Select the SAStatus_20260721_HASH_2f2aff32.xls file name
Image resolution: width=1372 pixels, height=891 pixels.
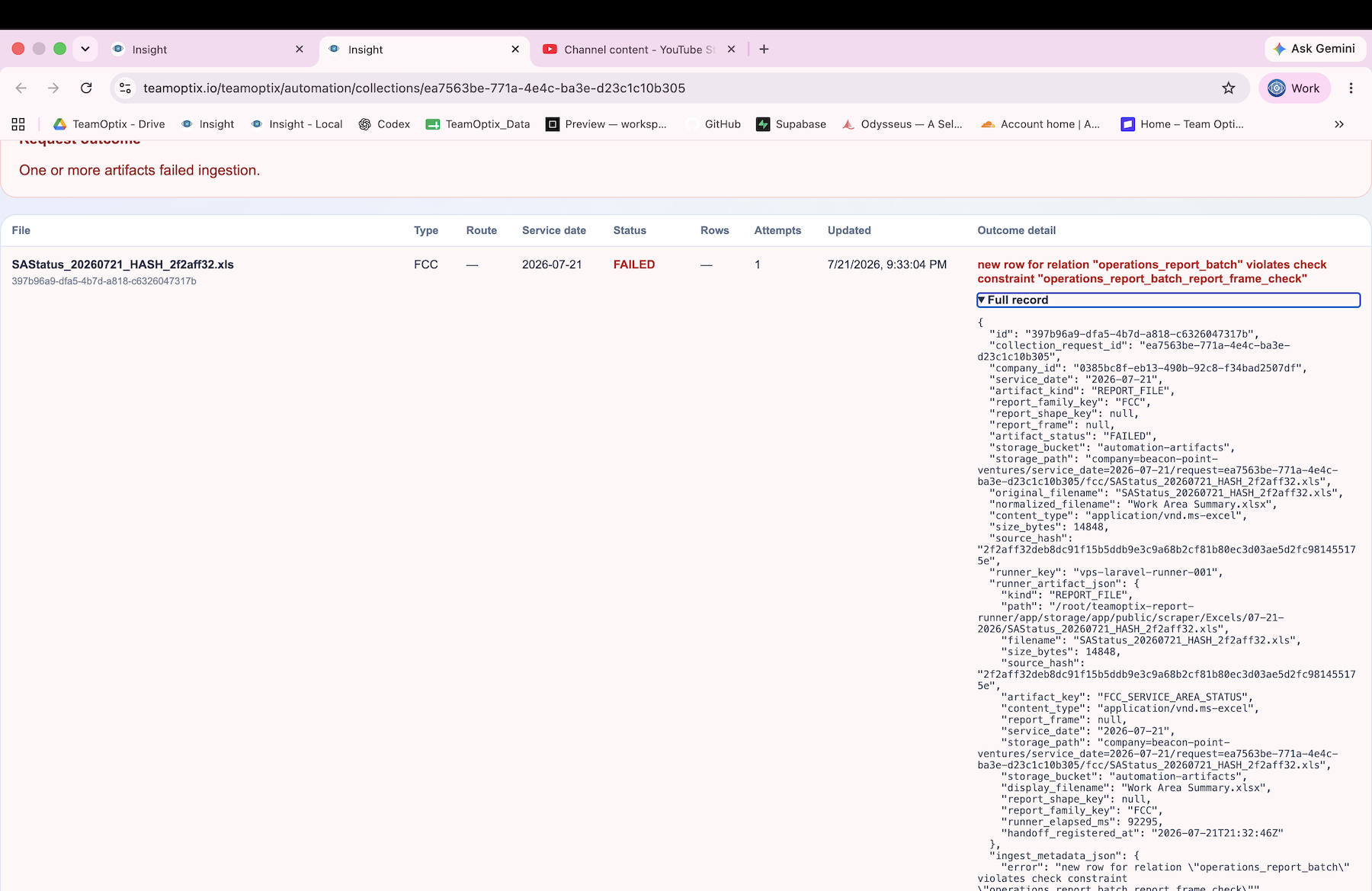(123, 264)
